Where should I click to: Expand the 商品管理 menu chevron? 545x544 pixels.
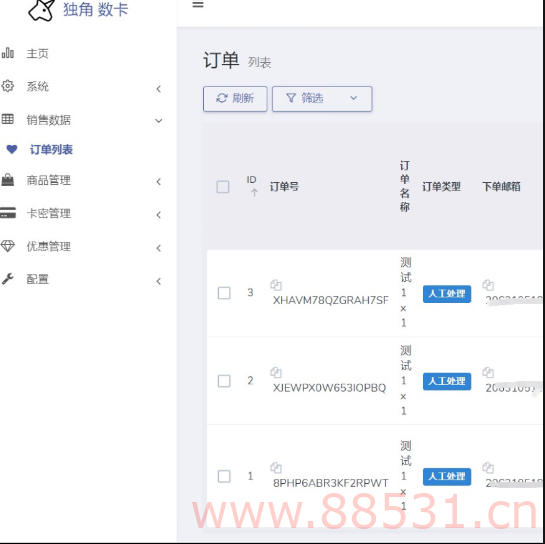[x=158, y=182]
